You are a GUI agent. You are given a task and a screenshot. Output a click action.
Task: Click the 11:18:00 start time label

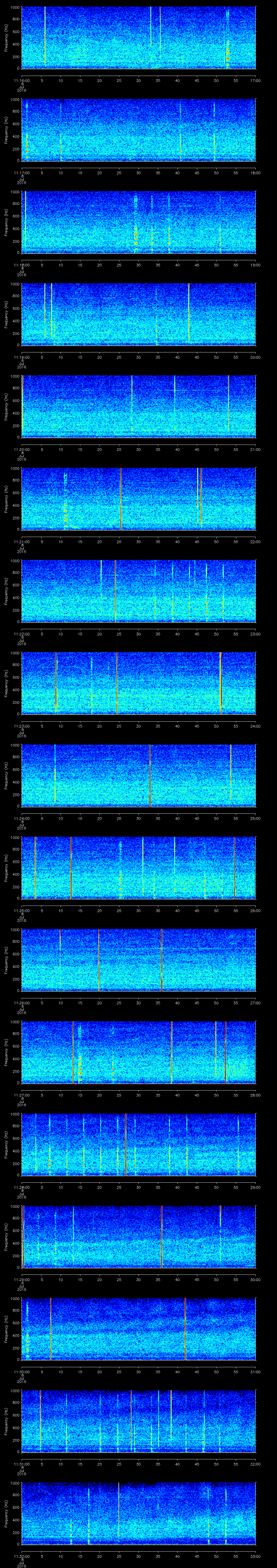pos(22,265)
